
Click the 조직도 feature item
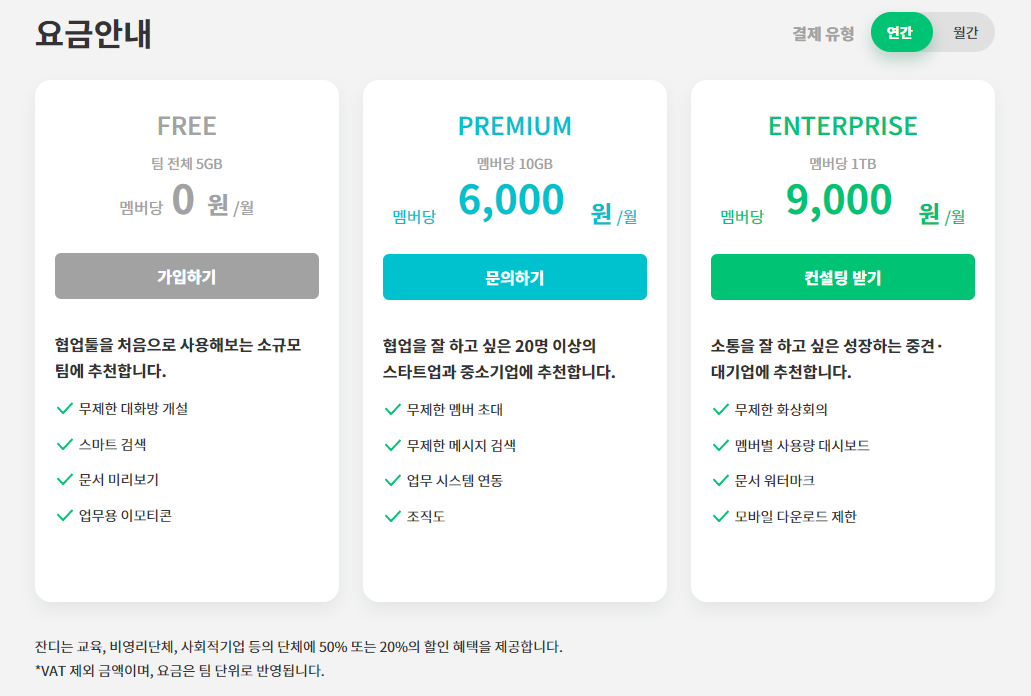(425, 517)
